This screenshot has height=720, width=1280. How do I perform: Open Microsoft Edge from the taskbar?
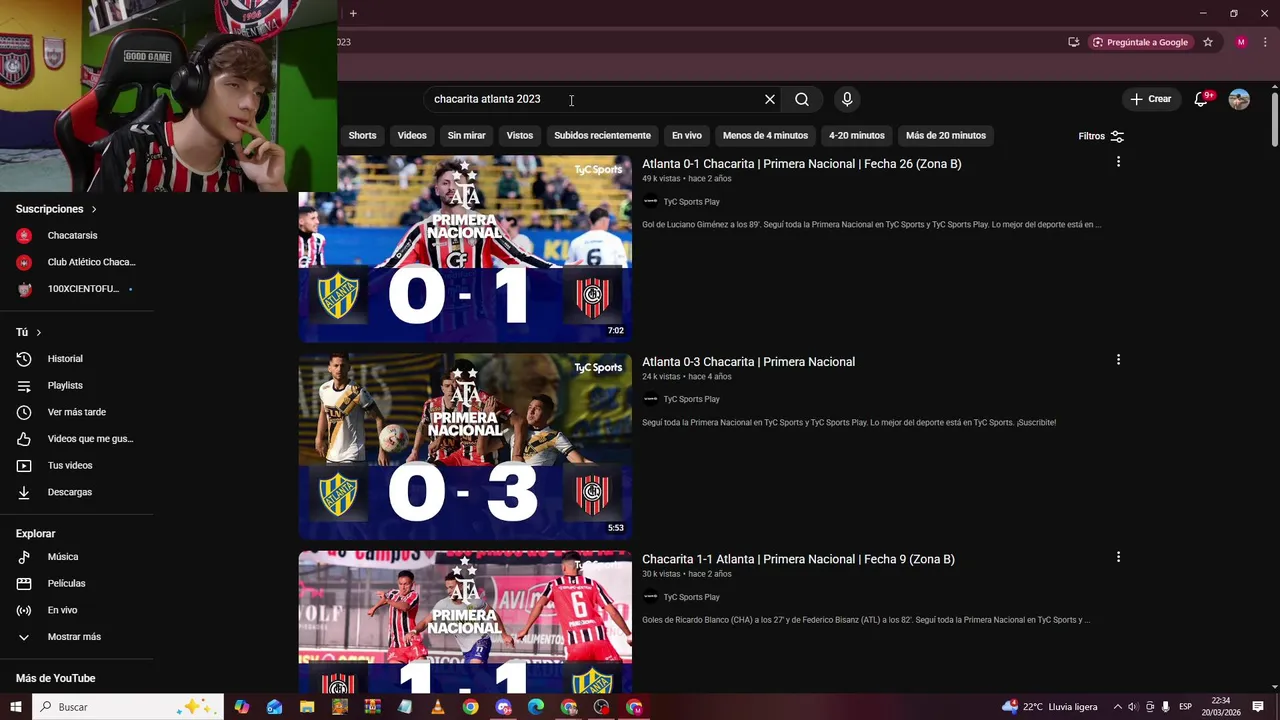[536, 707]
